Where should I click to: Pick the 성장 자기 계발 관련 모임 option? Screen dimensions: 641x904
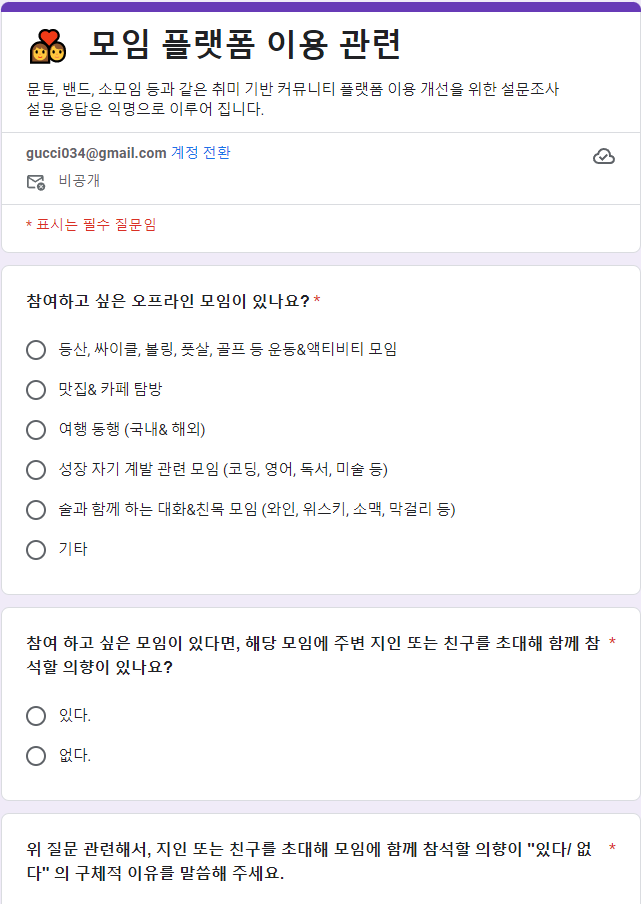[x=36, y=469]
